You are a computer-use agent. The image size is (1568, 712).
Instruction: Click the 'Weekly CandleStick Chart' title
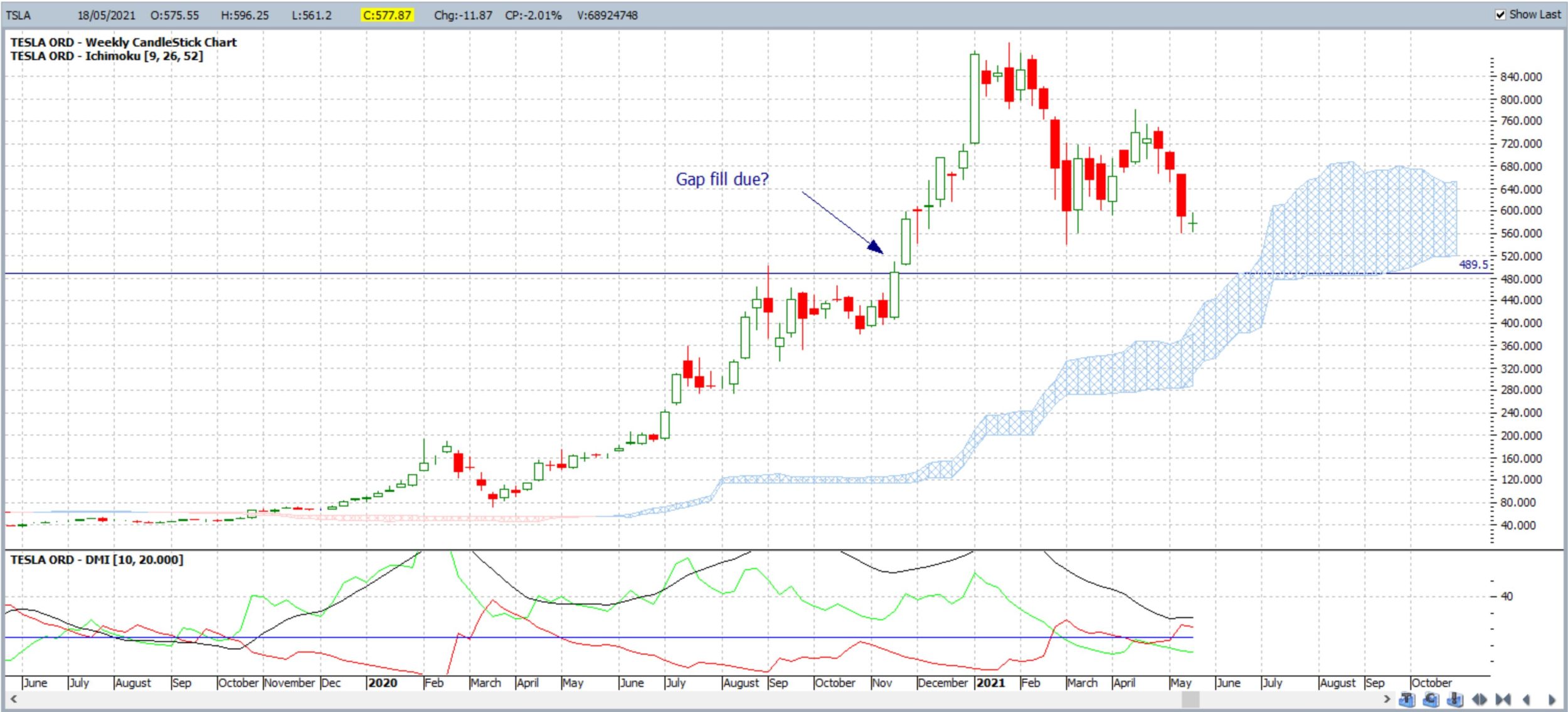pyautogui.click(x=161, y=42)
